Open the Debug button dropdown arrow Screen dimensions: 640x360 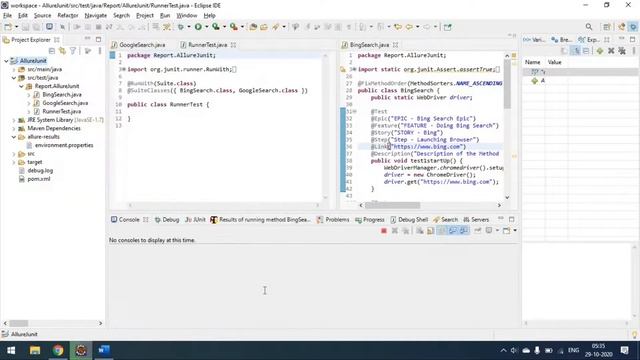(x=189, y=27)
